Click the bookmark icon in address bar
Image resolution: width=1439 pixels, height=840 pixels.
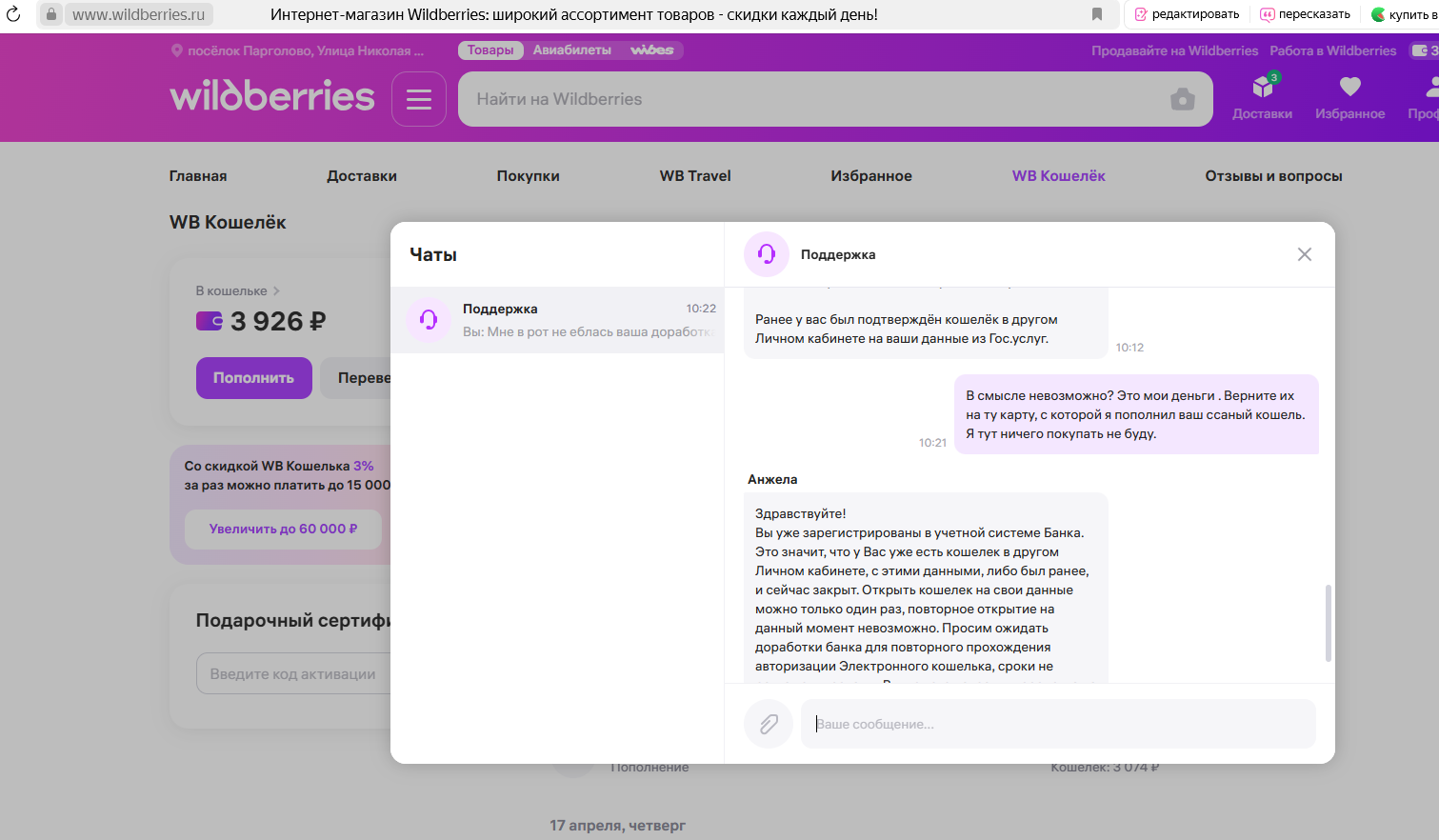tap(1097, 14)
